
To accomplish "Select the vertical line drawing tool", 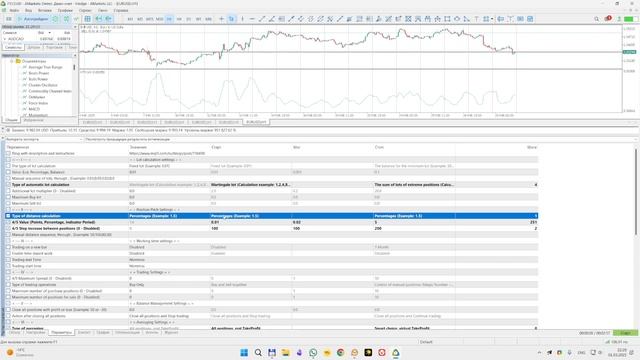I will click(x=242, y=19).
